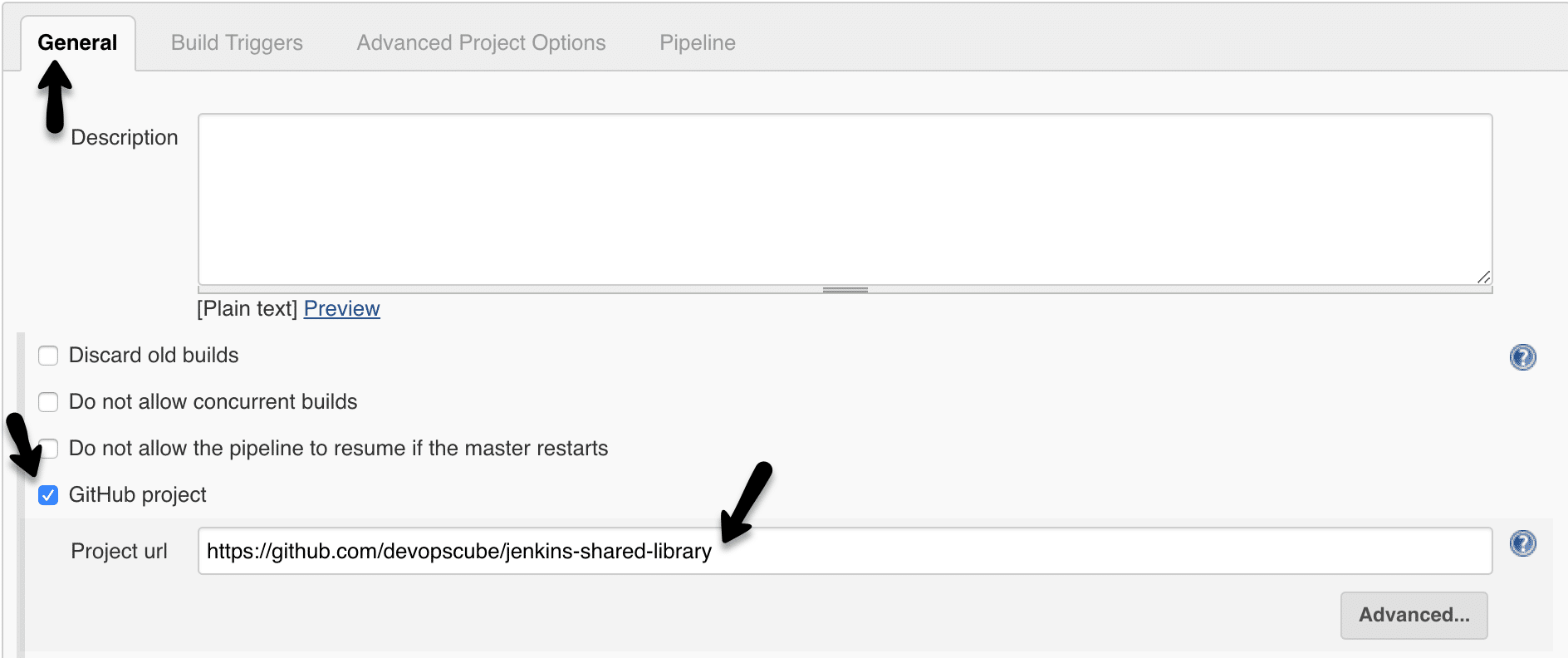The height and width of the screenshot is (658, 1568).
Task: Uncheck the GitHub project option
Action: coord(48,495)
